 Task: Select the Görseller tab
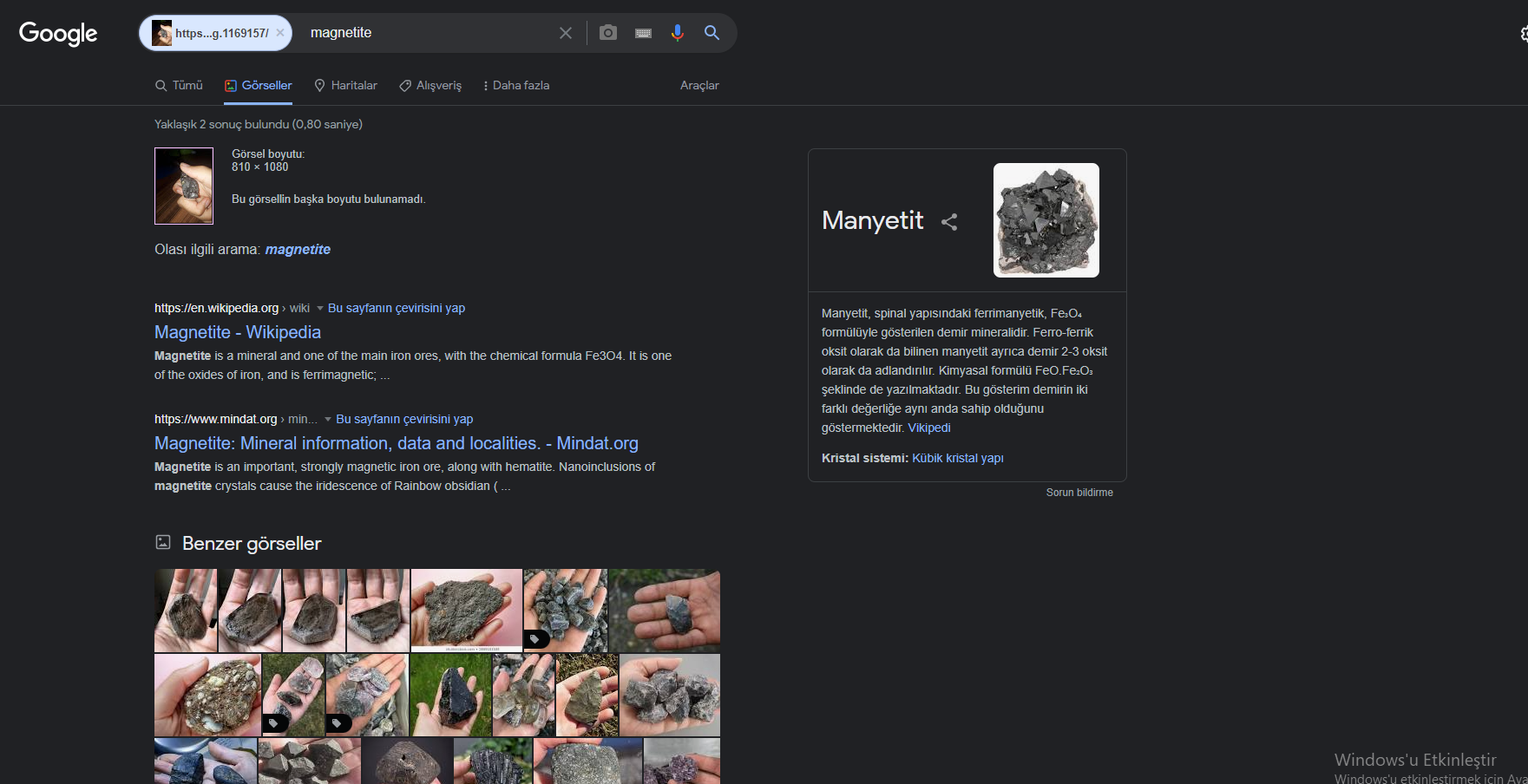259,85
